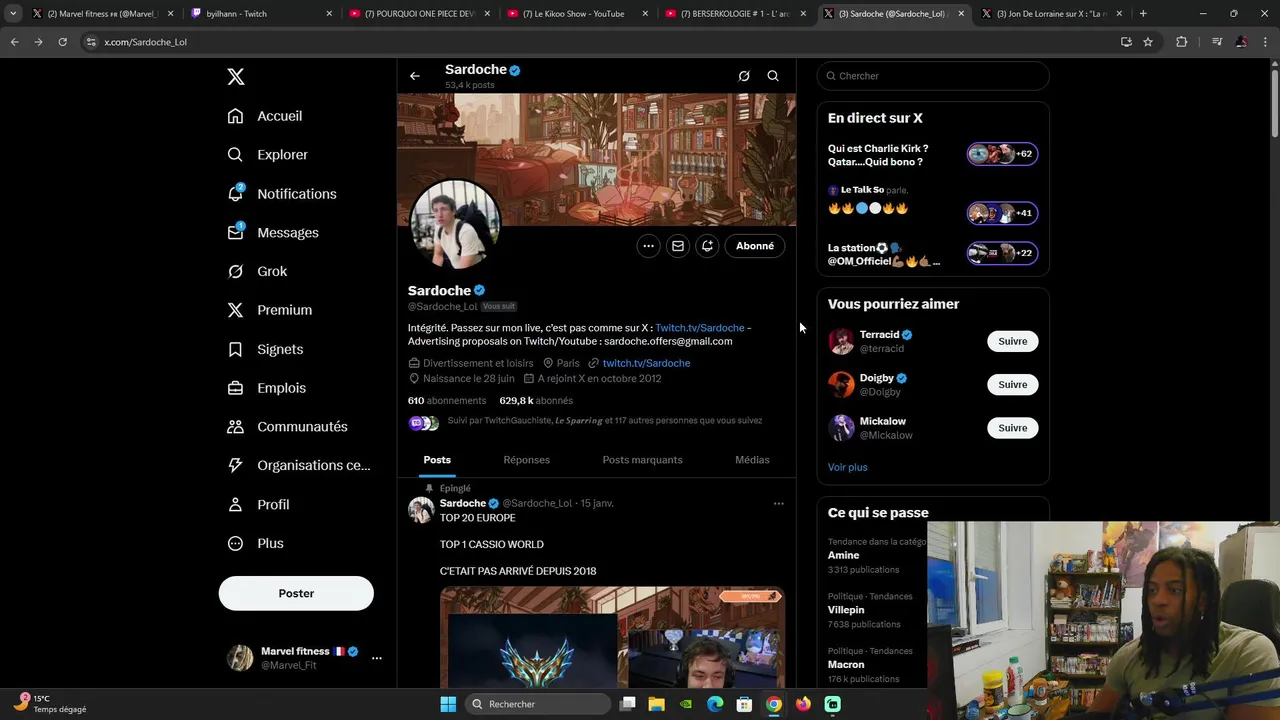
Task: Click Voir plus suggestions link
Action: click(x=847, y=467)
